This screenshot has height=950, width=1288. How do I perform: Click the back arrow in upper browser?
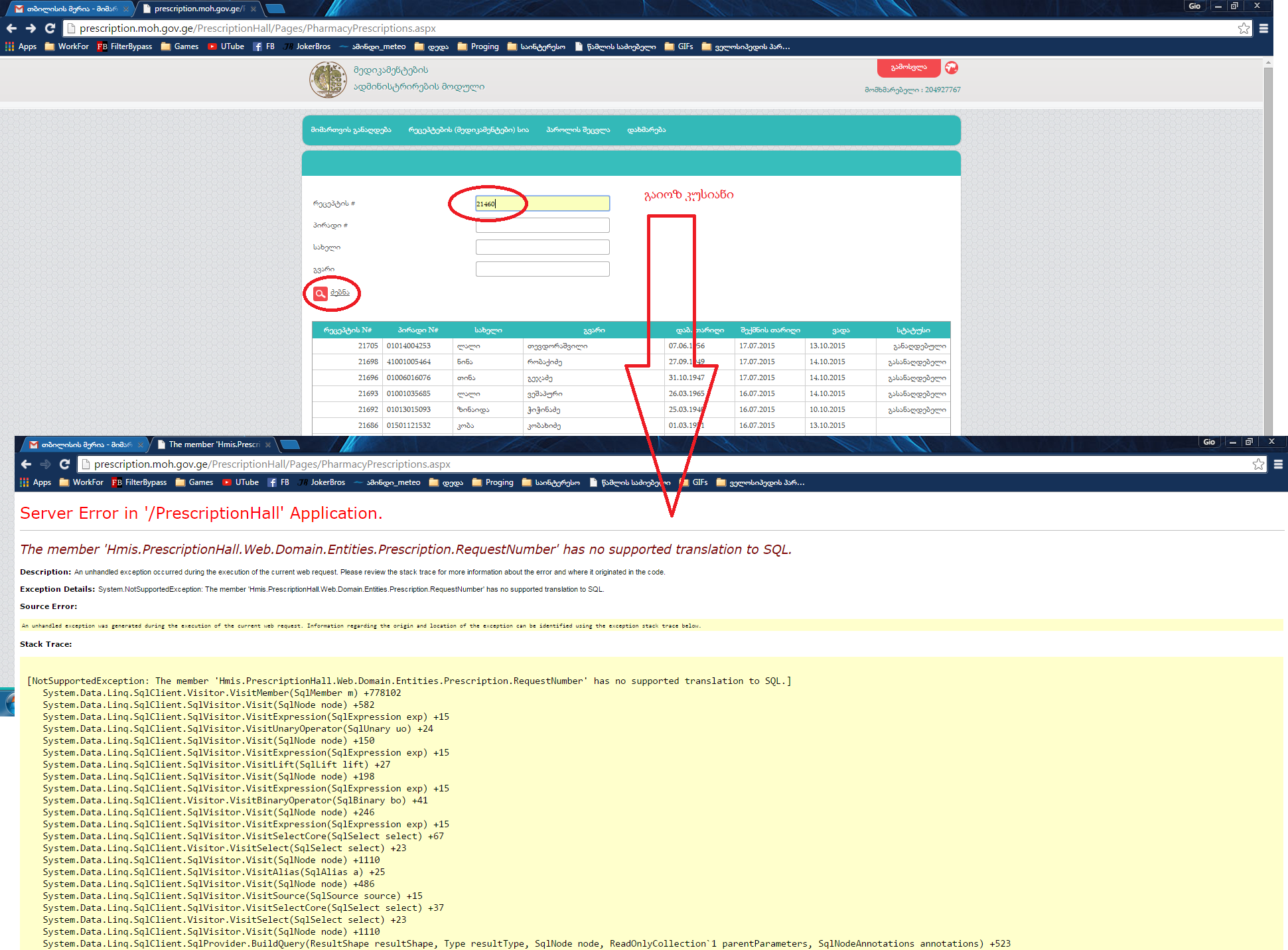point(11,29)
